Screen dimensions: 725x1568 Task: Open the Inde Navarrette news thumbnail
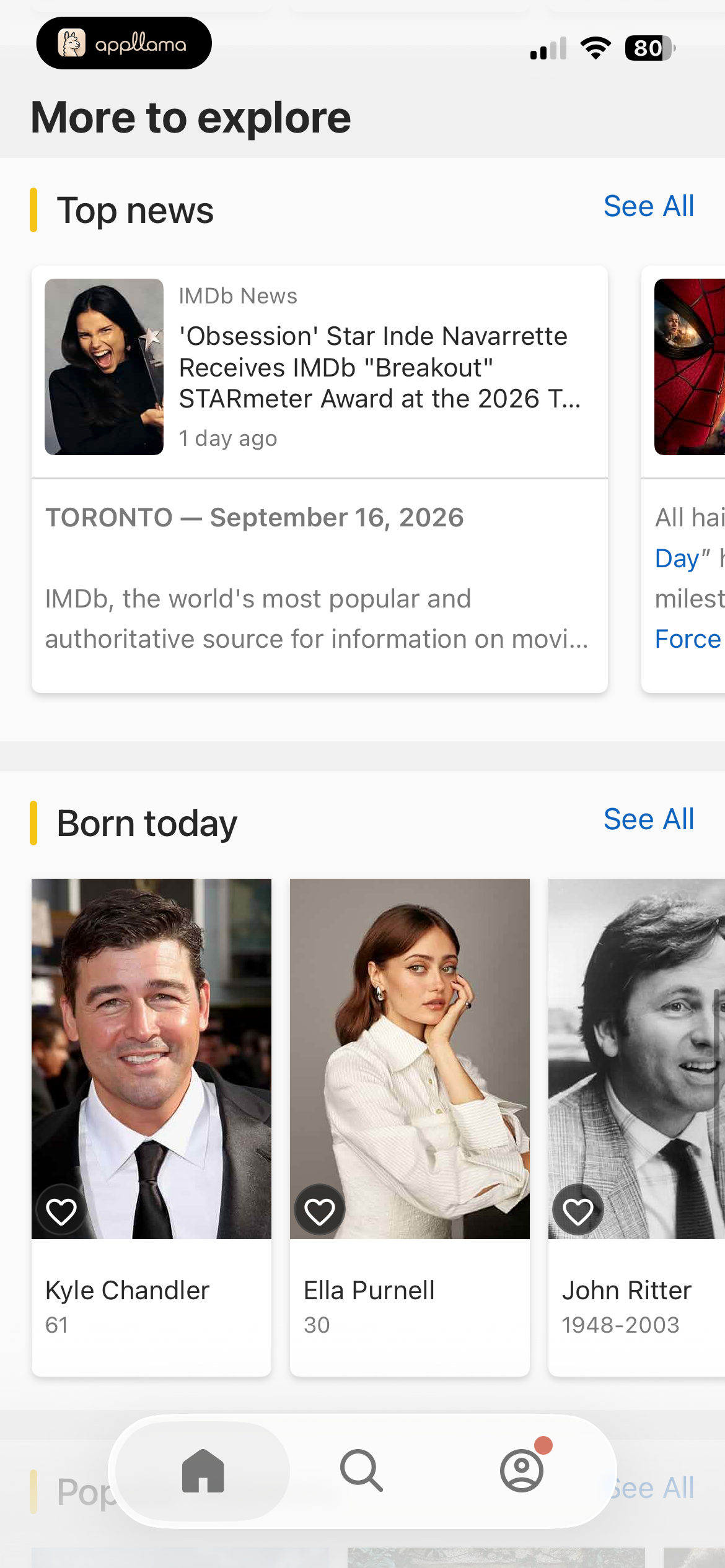pyautogui.click(x=104, y=367)
